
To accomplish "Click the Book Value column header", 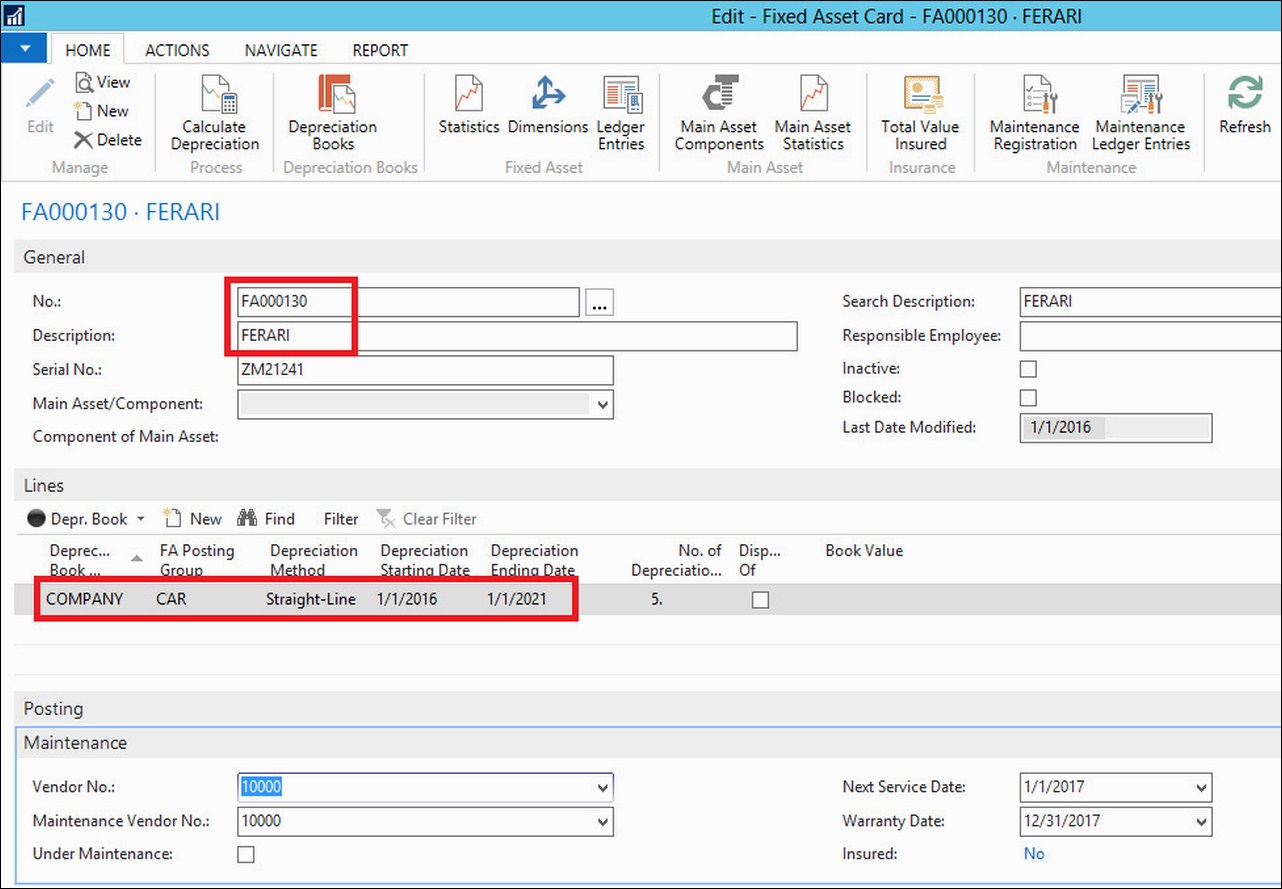I will point(864,551).
